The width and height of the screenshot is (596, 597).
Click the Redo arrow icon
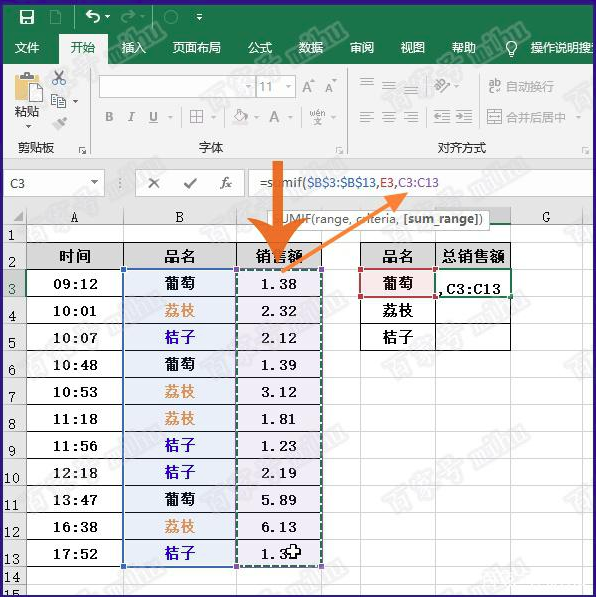(129, 16)
